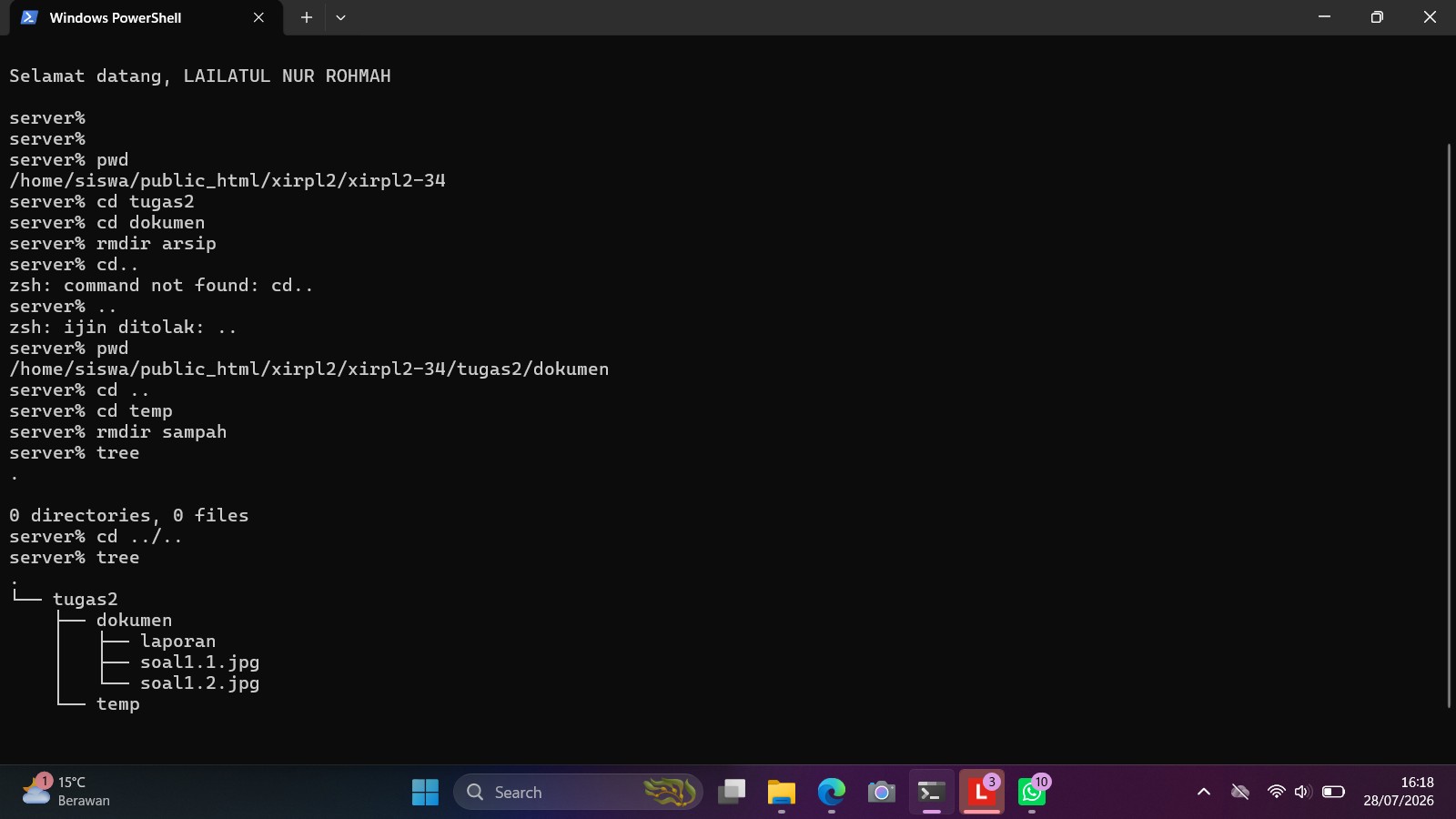
Task: Open the red L app in taskbar
Action: click(x=982, y=792)
